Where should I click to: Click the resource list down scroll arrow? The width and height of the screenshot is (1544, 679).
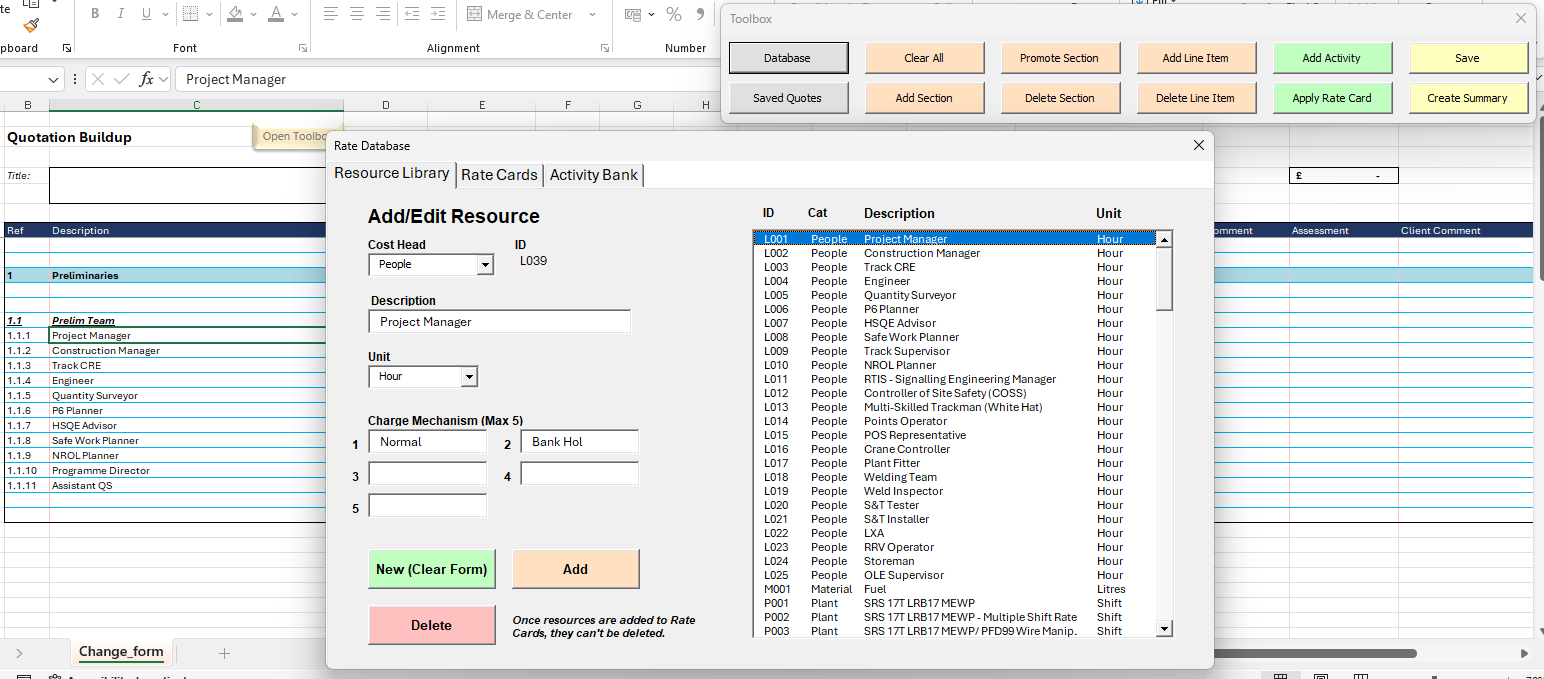tap(1164, 629)
